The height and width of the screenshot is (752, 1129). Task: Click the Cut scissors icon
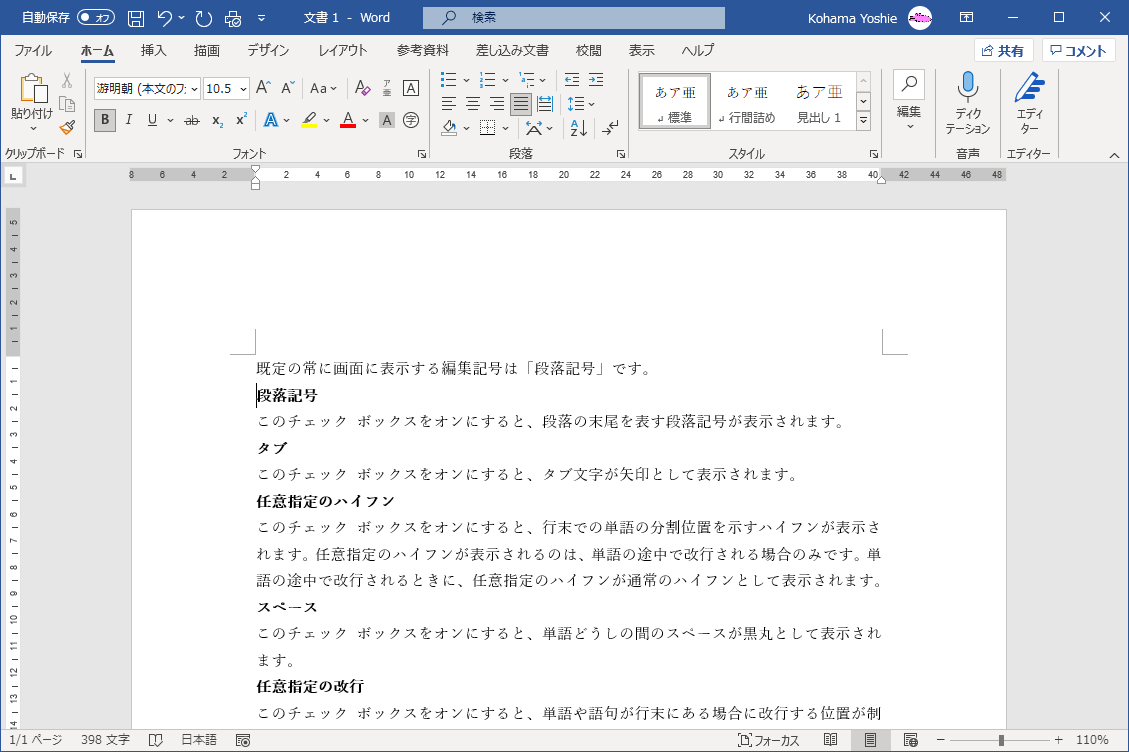67,80
